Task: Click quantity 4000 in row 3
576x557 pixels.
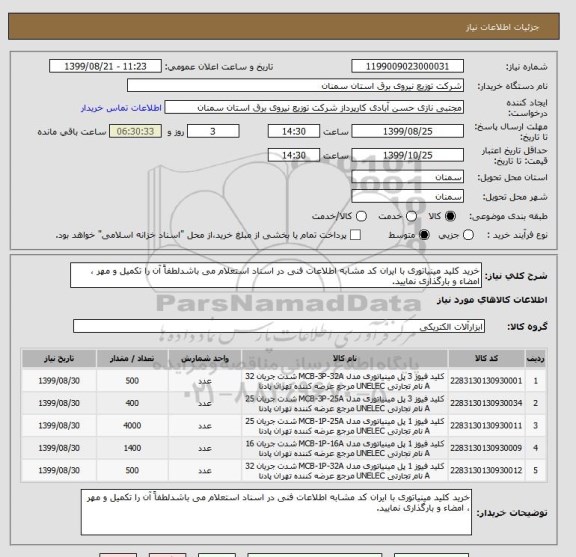Action: click(132, 426)
